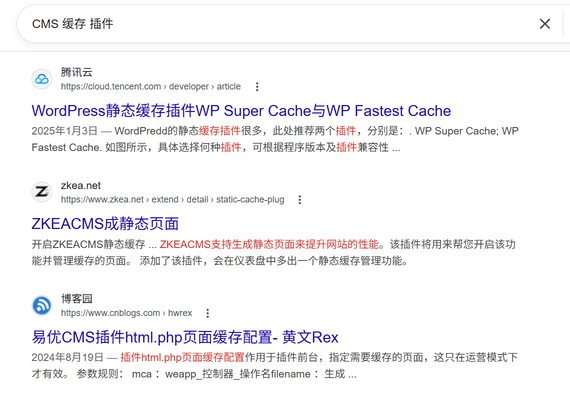Open the three-dot menu beside the cnblogs.com URL
The width and height of the screenshot is (570, 400).
click(208, 313)
